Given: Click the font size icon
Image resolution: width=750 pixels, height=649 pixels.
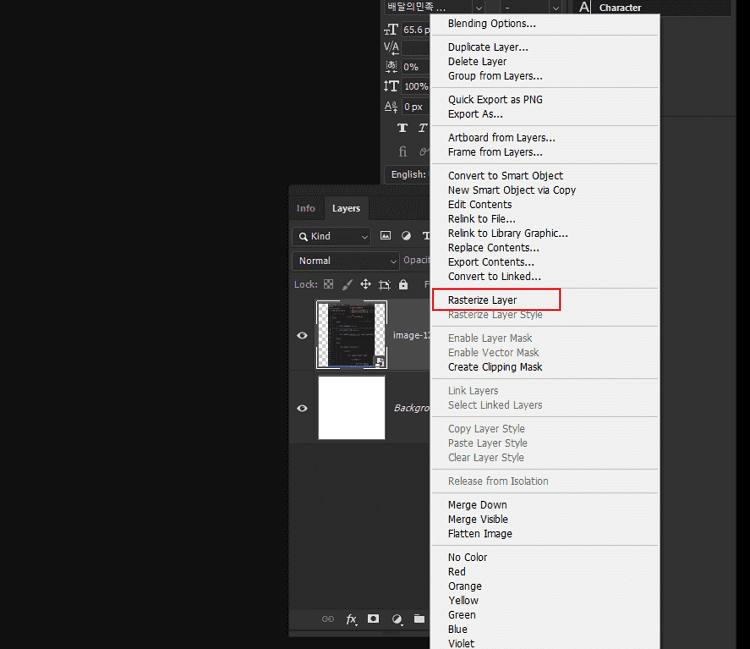Looking at the screenshot, I should point(391,30).
